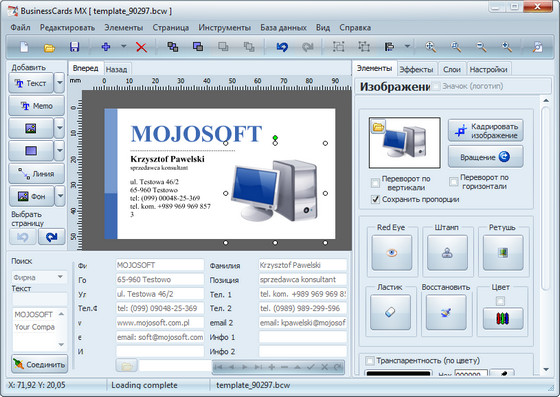The height and width of the screenshot is (397, 560).
Task: Click the Восстановить restore tool
Action: click(x=446, y=312)
